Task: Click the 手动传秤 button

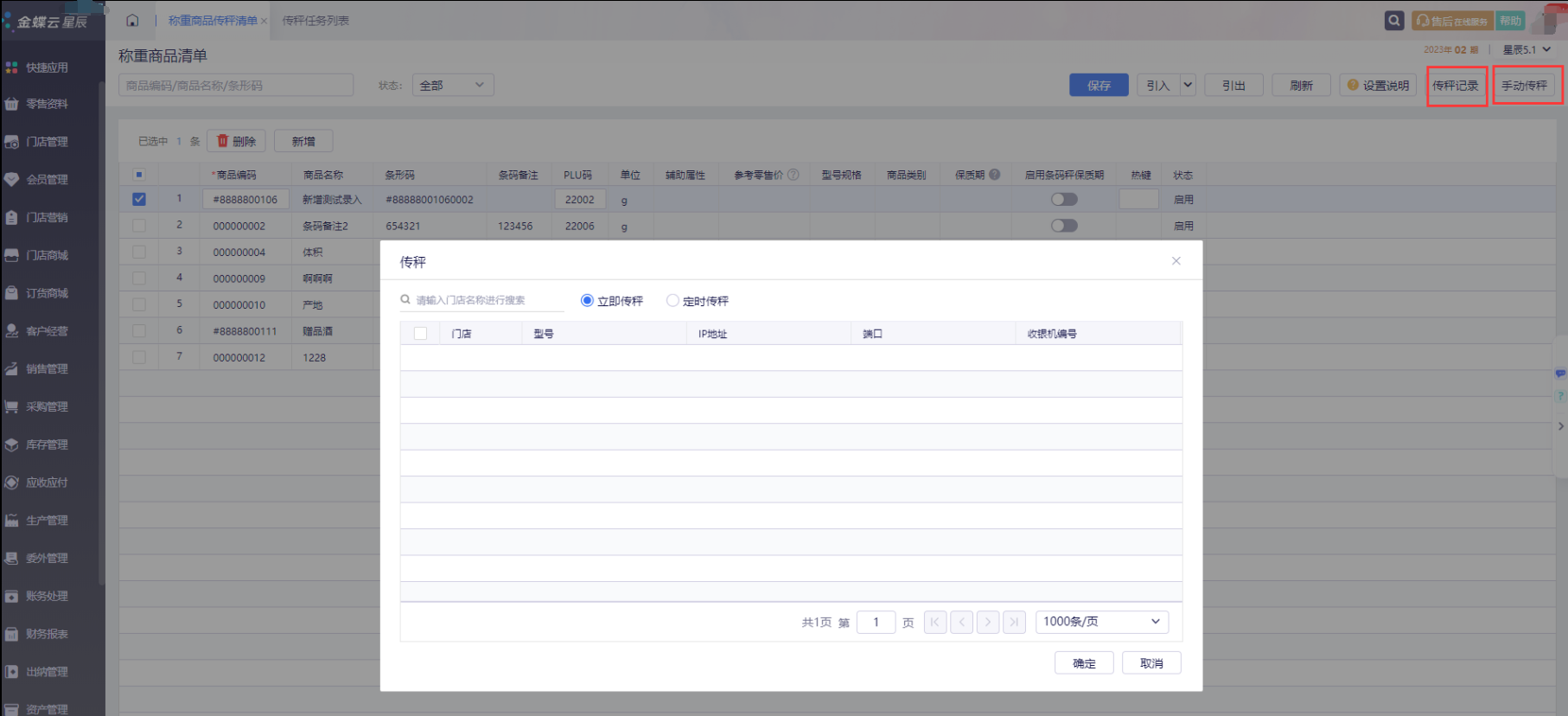Action: click(x=1524, y=85)
